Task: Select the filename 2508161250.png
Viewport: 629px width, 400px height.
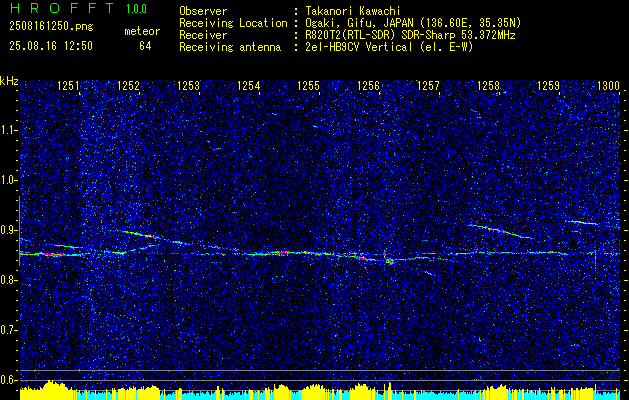Action: point(51,27)
